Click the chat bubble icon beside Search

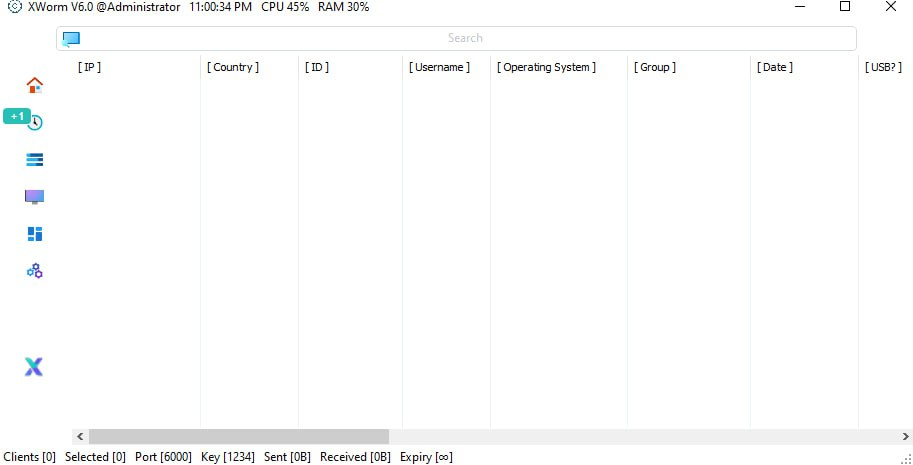(71, 39)
